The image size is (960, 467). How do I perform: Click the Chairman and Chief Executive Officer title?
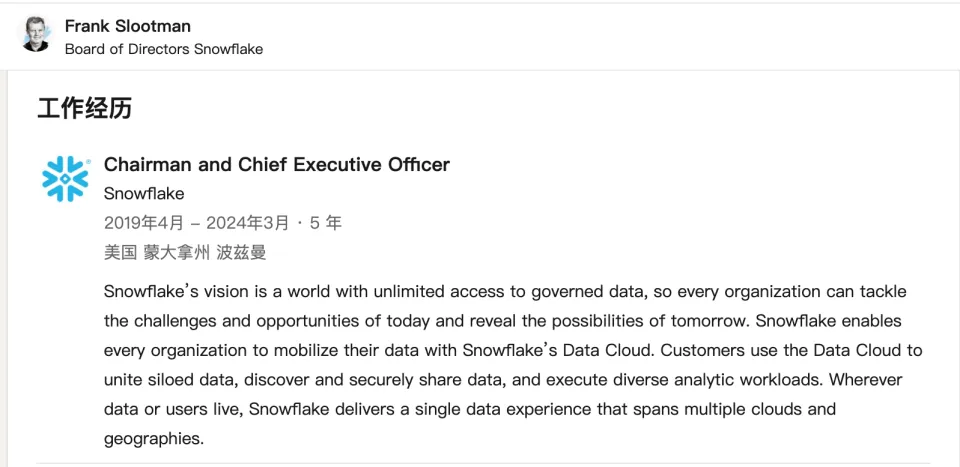pyautogui.click(x=277, y=165)
